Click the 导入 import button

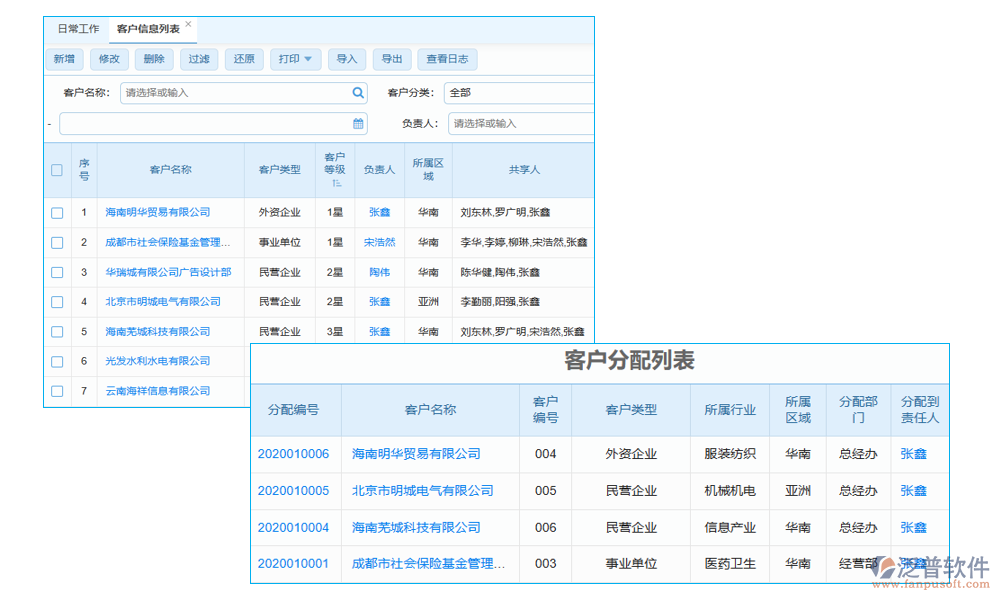tap(347, 59)
